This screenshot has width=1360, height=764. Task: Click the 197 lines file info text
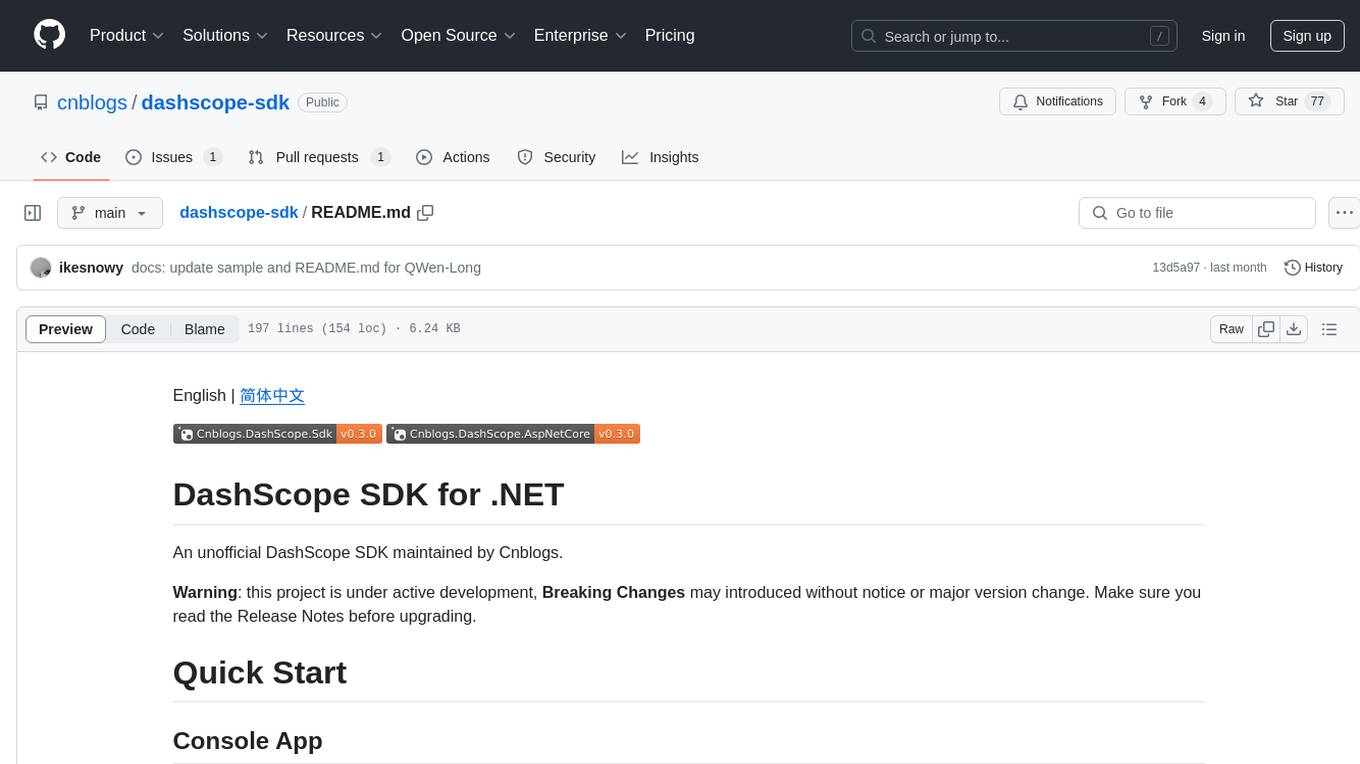coord(354,329)
